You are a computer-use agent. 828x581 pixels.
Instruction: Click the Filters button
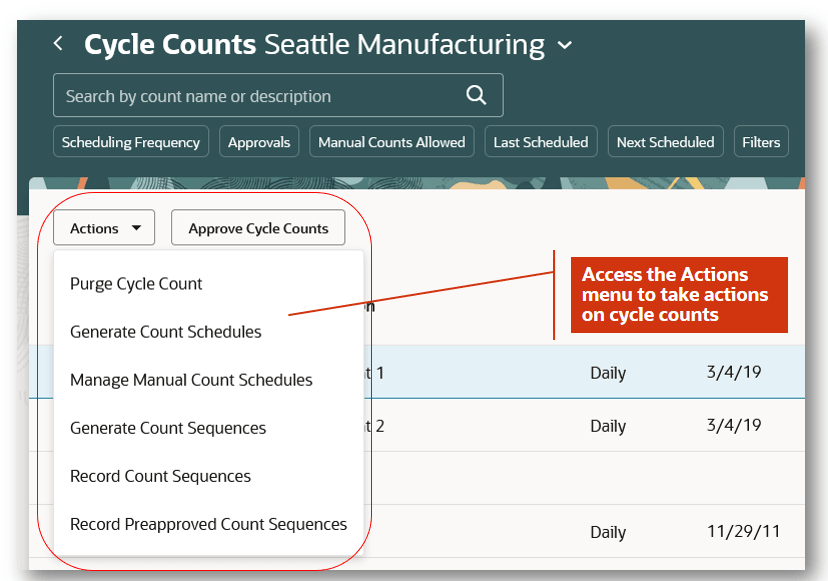761,142
